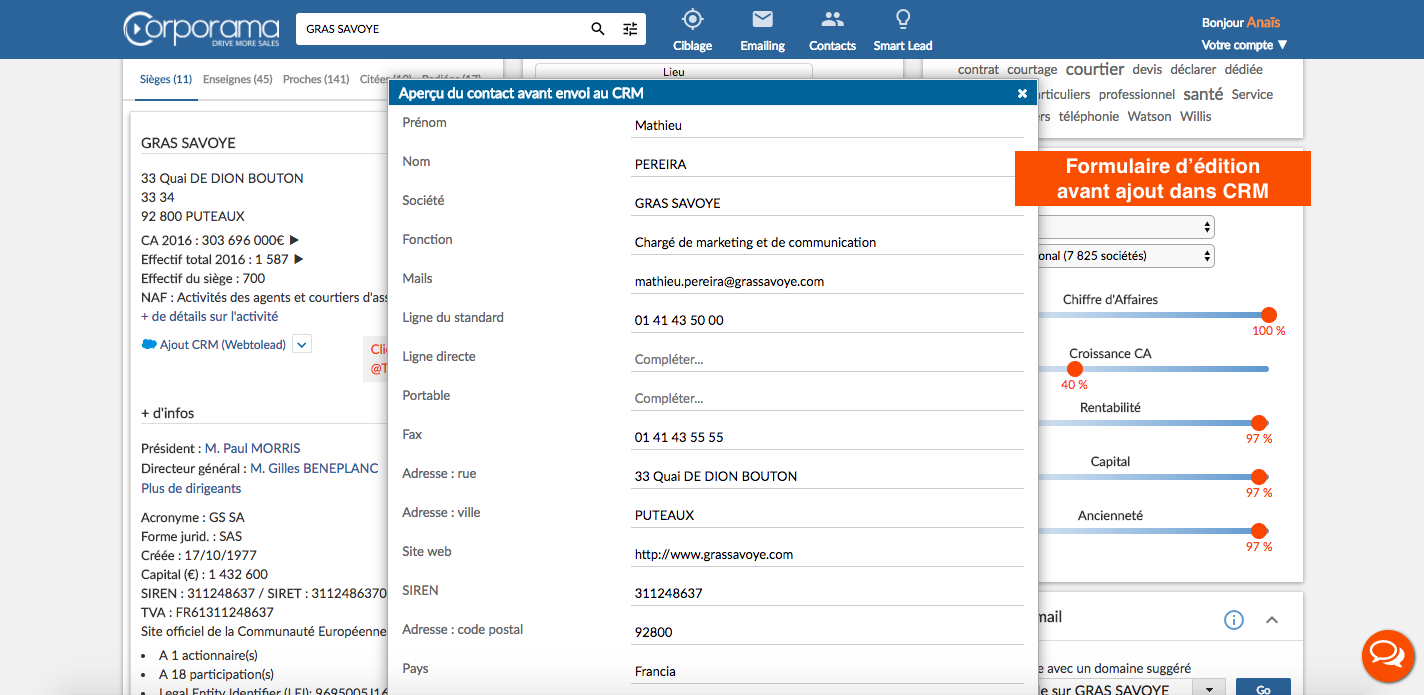Click Ajout CRM (Webtolead) link
1424x695 pixels.
(223, 345)
